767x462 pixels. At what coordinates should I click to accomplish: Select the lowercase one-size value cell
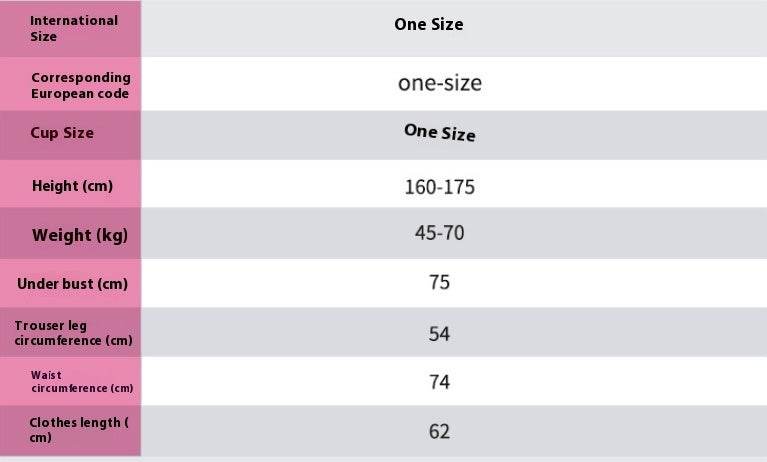pyautogui.click(x=439, y=83)
